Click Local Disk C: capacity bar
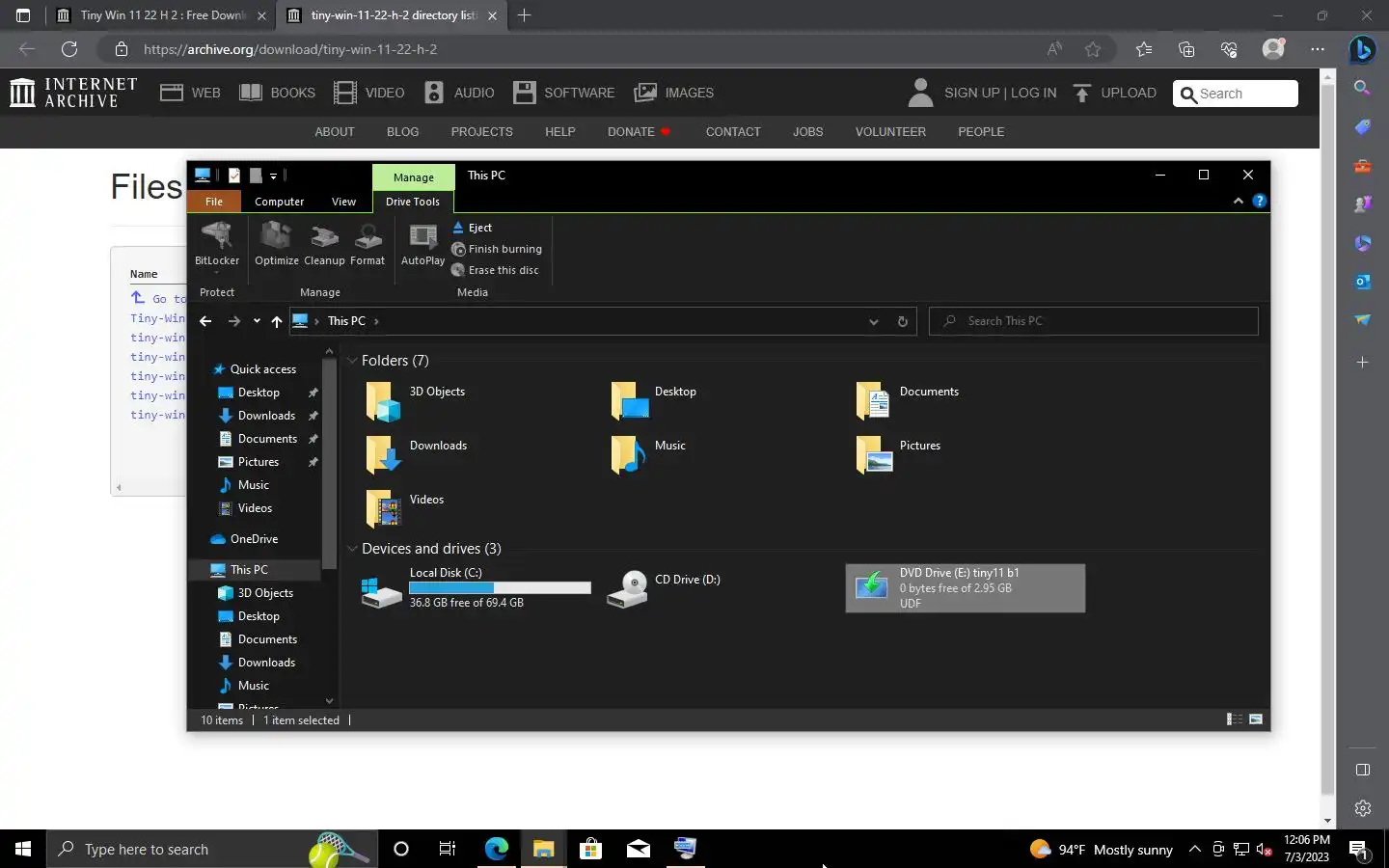Viewport: 1389px width, 868px height. (x=500, y=588)
